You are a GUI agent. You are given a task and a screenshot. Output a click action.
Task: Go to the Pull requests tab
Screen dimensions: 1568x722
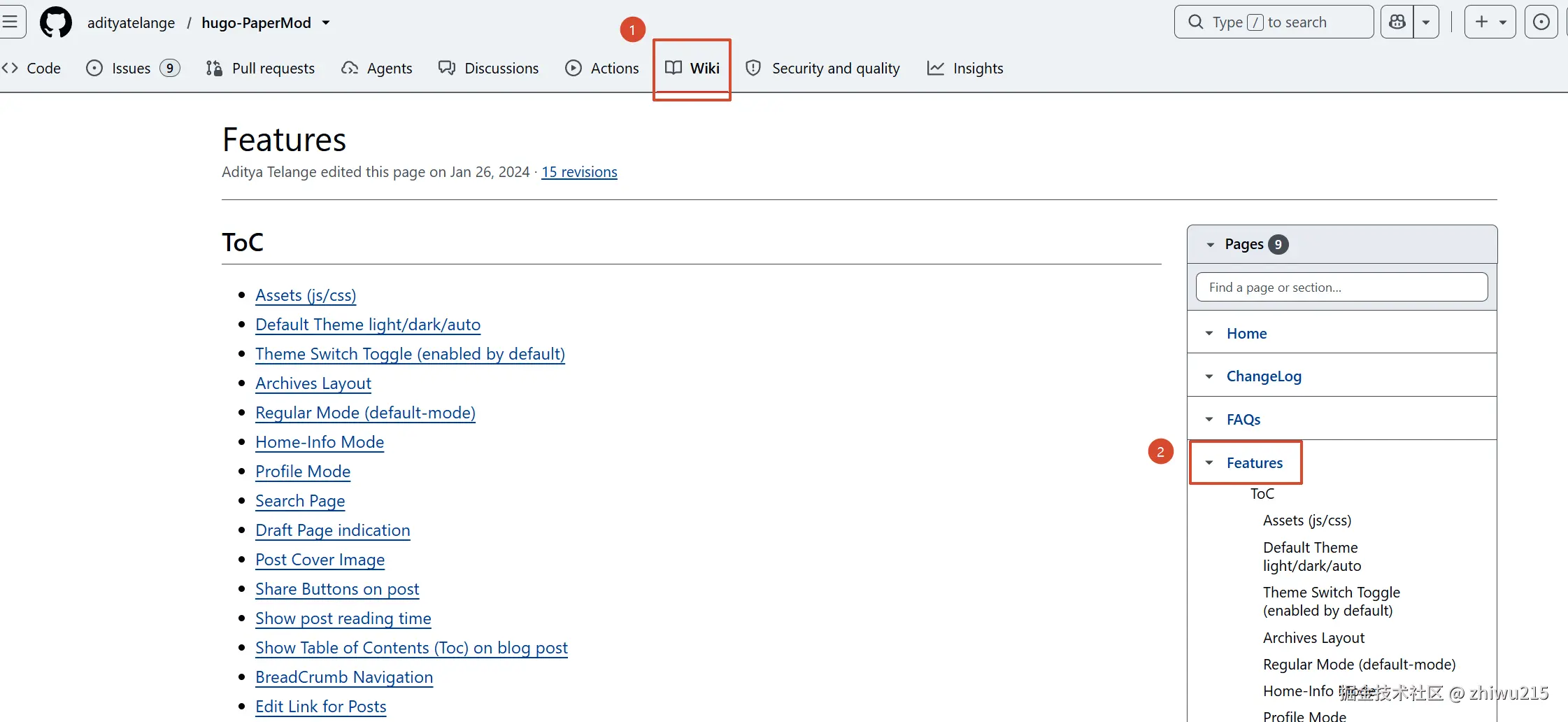coord(260,69)
